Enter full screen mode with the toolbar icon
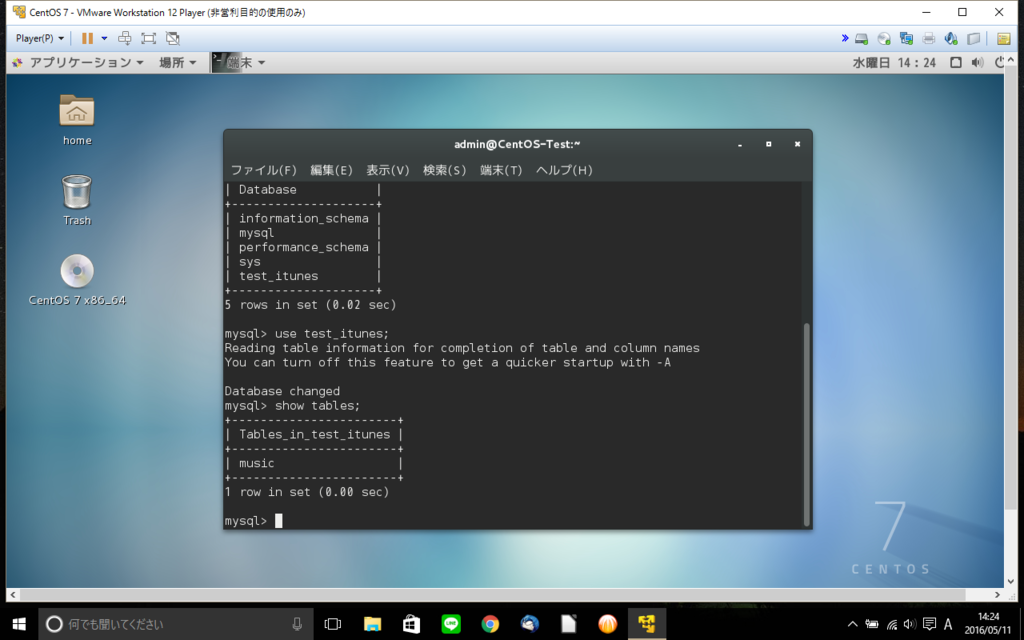The height and width of the screenshot is (640, 1024). [148, 38]
